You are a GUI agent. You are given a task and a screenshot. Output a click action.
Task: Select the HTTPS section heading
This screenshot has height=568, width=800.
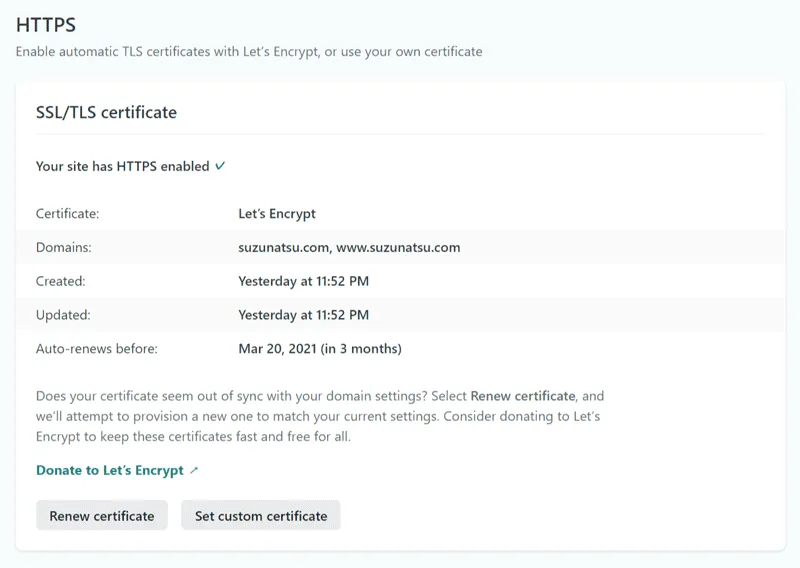tap(46, 24)
